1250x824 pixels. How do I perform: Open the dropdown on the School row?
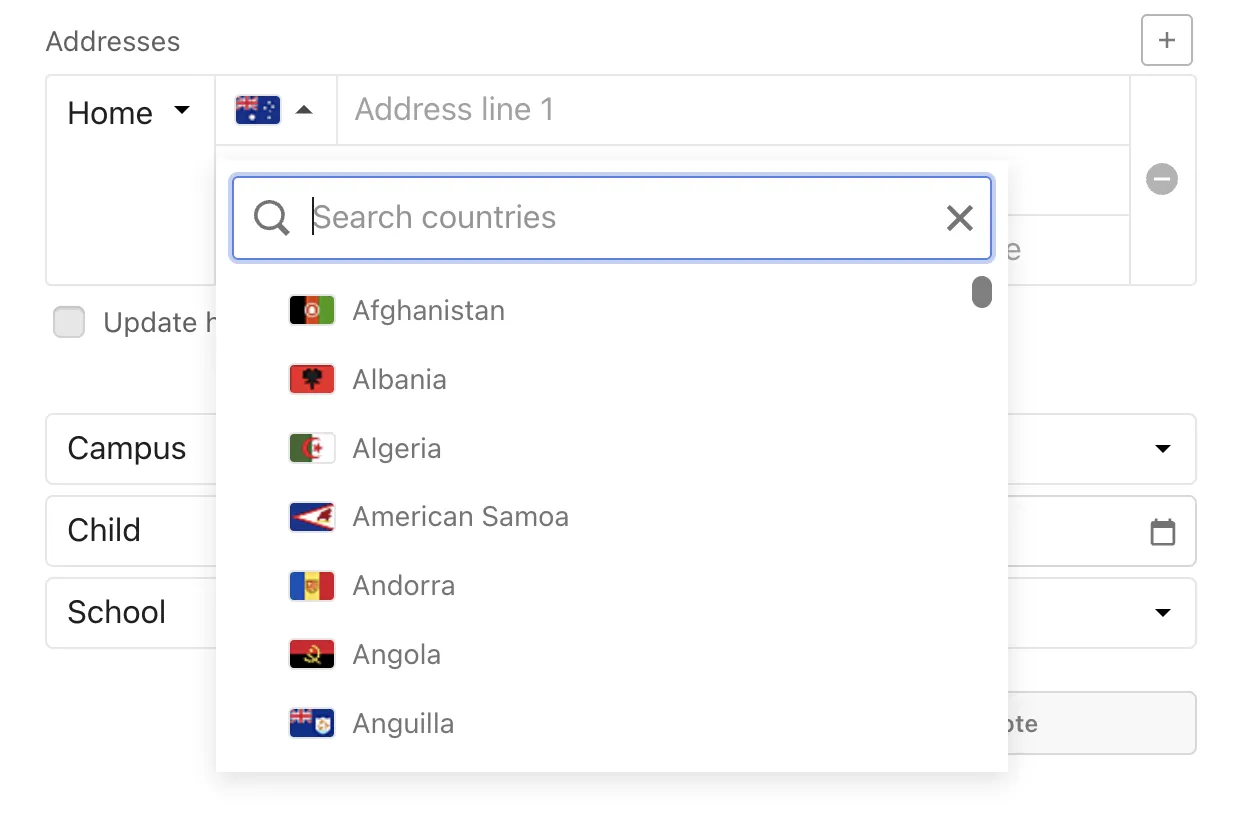coord(1162,613)
